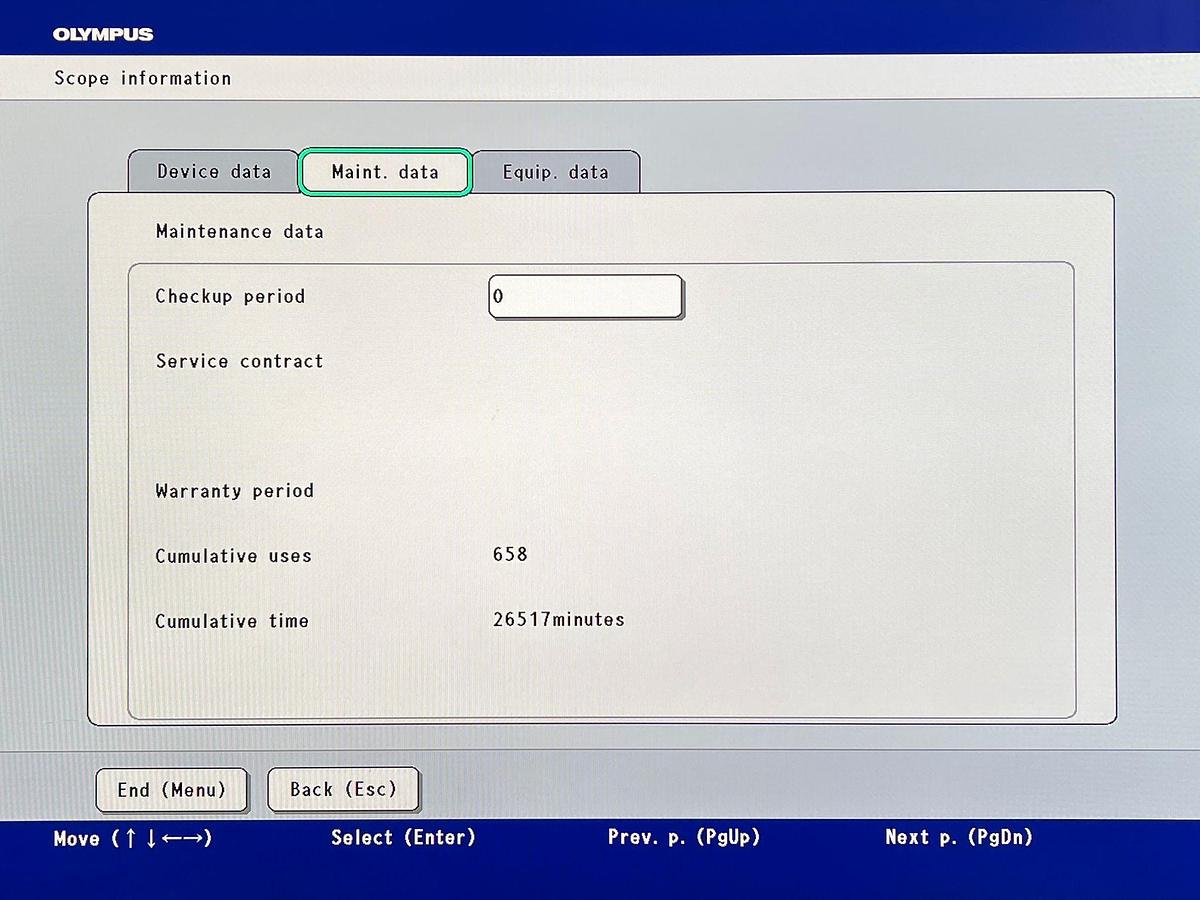Screen dimensions: 1200x900
Task: Go back with the Back (Esc) button
Action: coord(343,790)
